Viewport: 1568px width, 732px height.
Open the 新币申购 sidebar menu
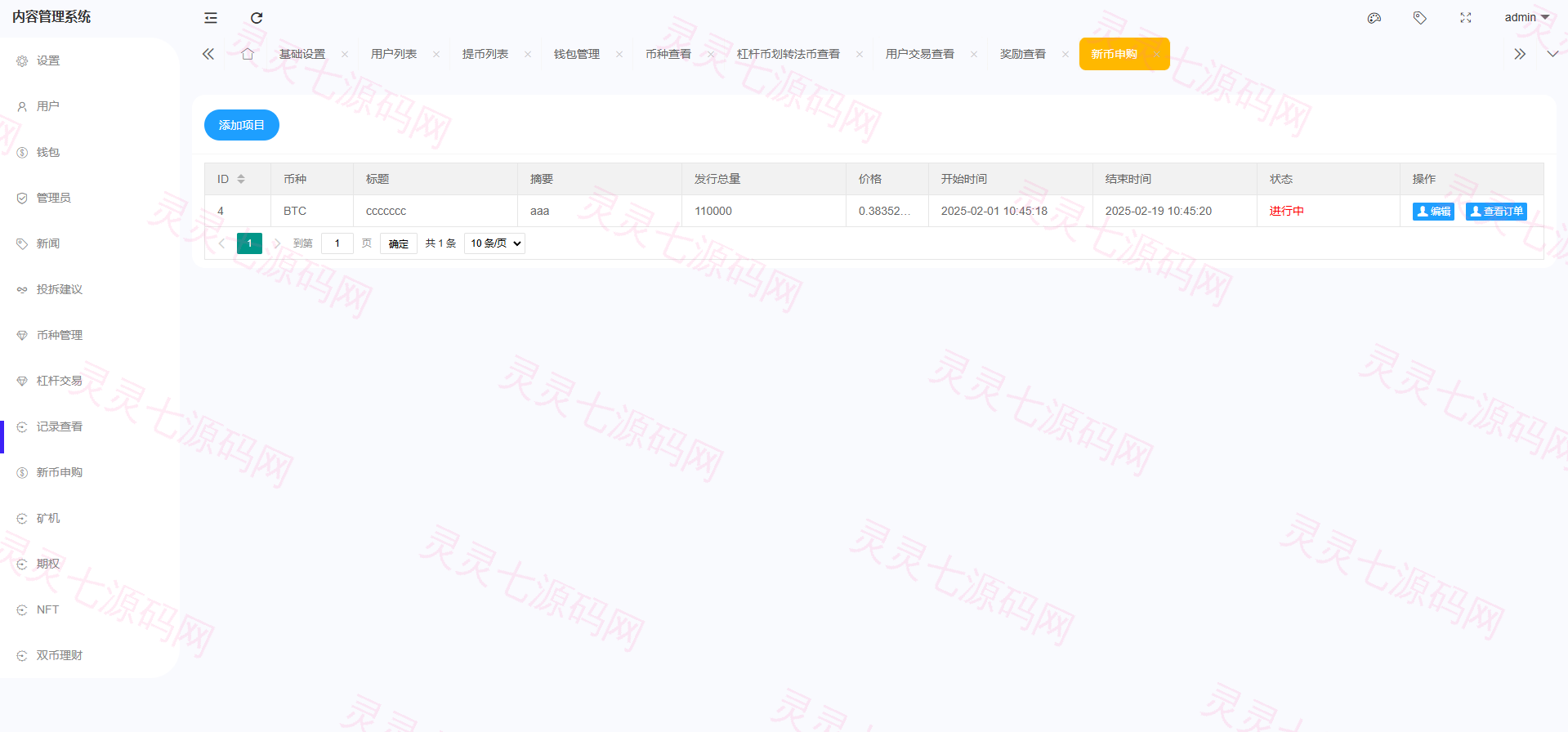[x=60, y=472]
